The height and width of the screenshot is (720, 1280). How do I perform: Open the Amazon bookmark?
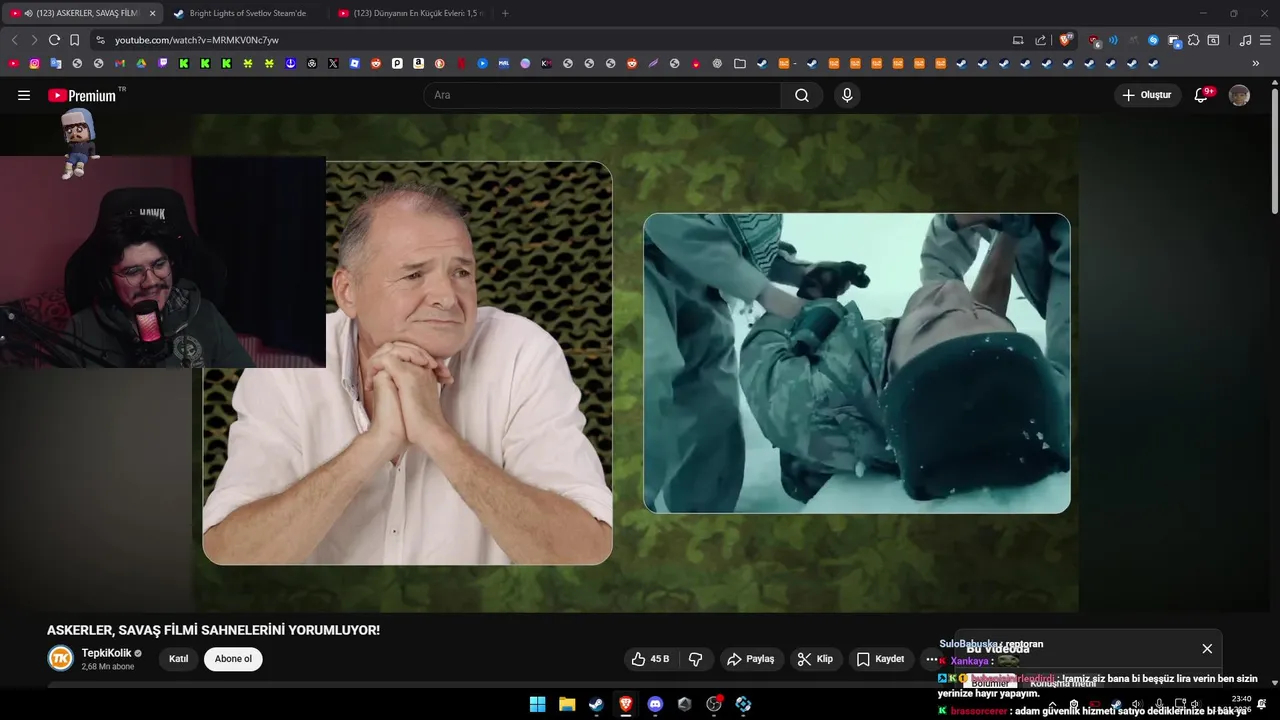click(418, 63)
